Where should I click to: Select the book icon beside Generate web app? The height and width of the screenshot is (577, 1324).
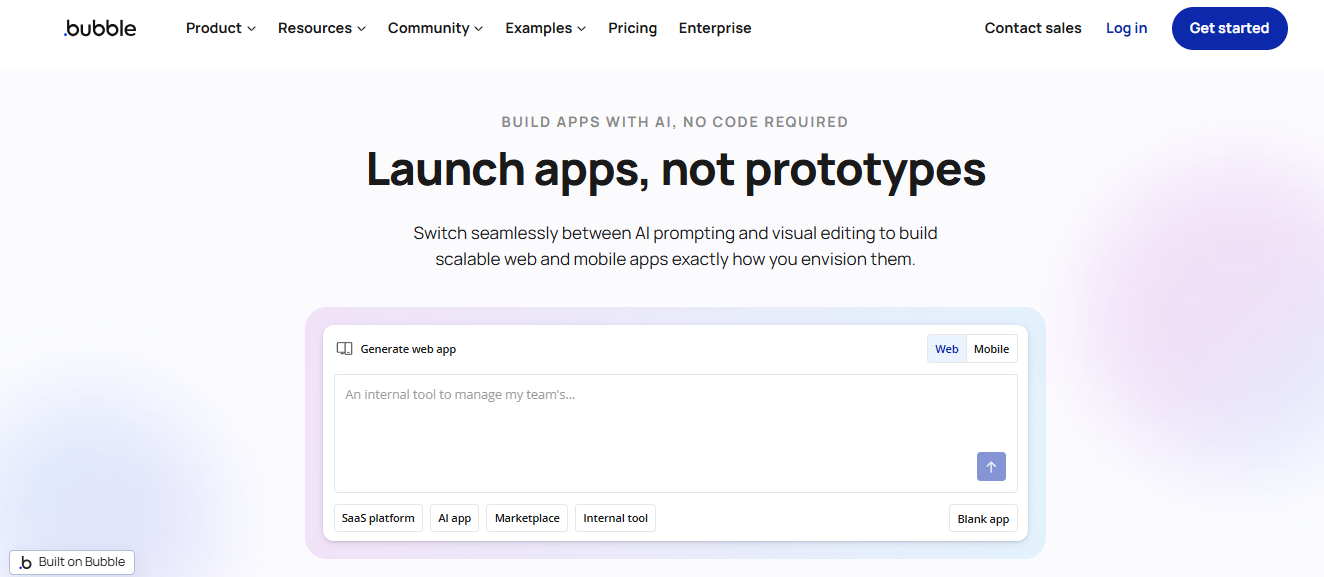click(x=344, y=349)
